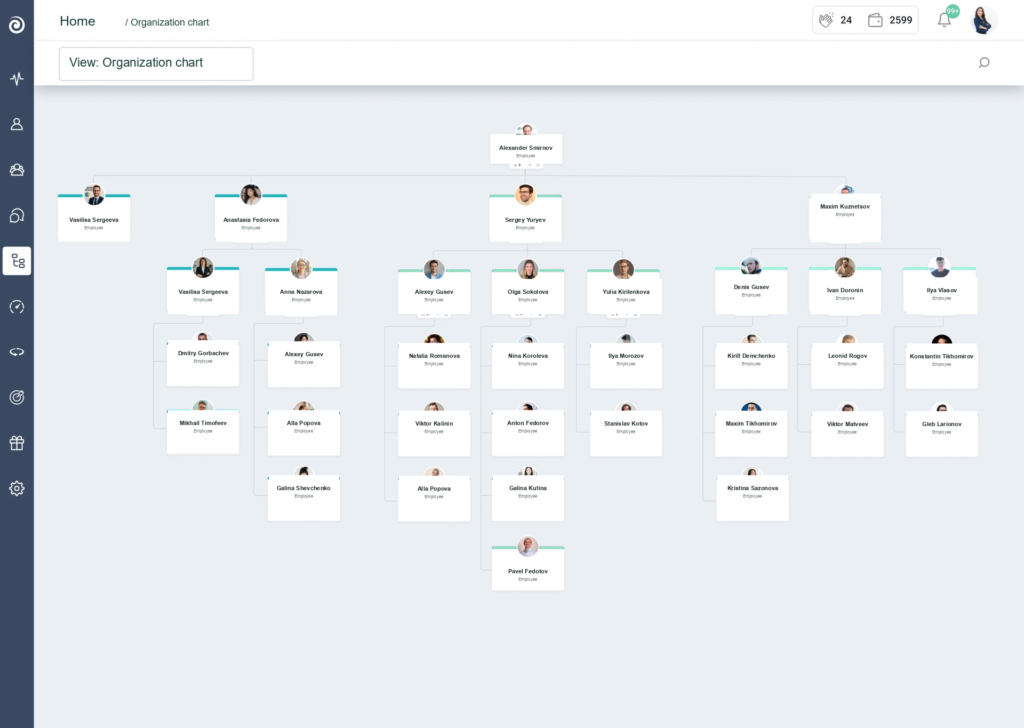Viewport: 1024px width, 728px height.
Task: Open the Ilya Vlasov card
Action: coord(940,291)
